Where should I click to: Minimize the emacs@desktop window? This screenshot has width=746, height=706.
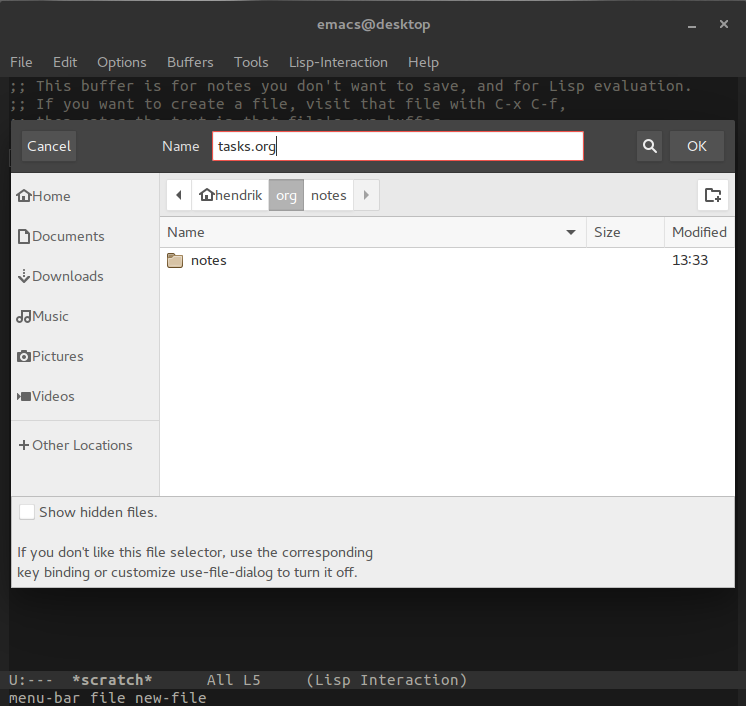pos(692,25)
